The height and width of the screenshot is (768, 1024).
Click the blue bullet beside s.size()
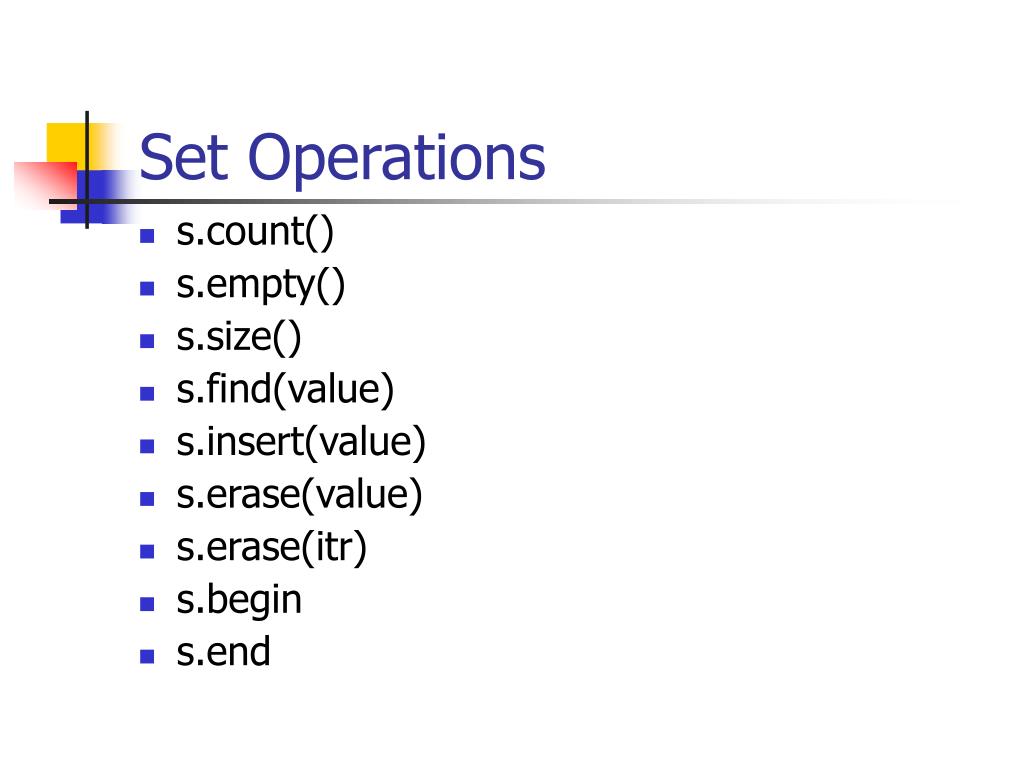(x=147, y=341)
